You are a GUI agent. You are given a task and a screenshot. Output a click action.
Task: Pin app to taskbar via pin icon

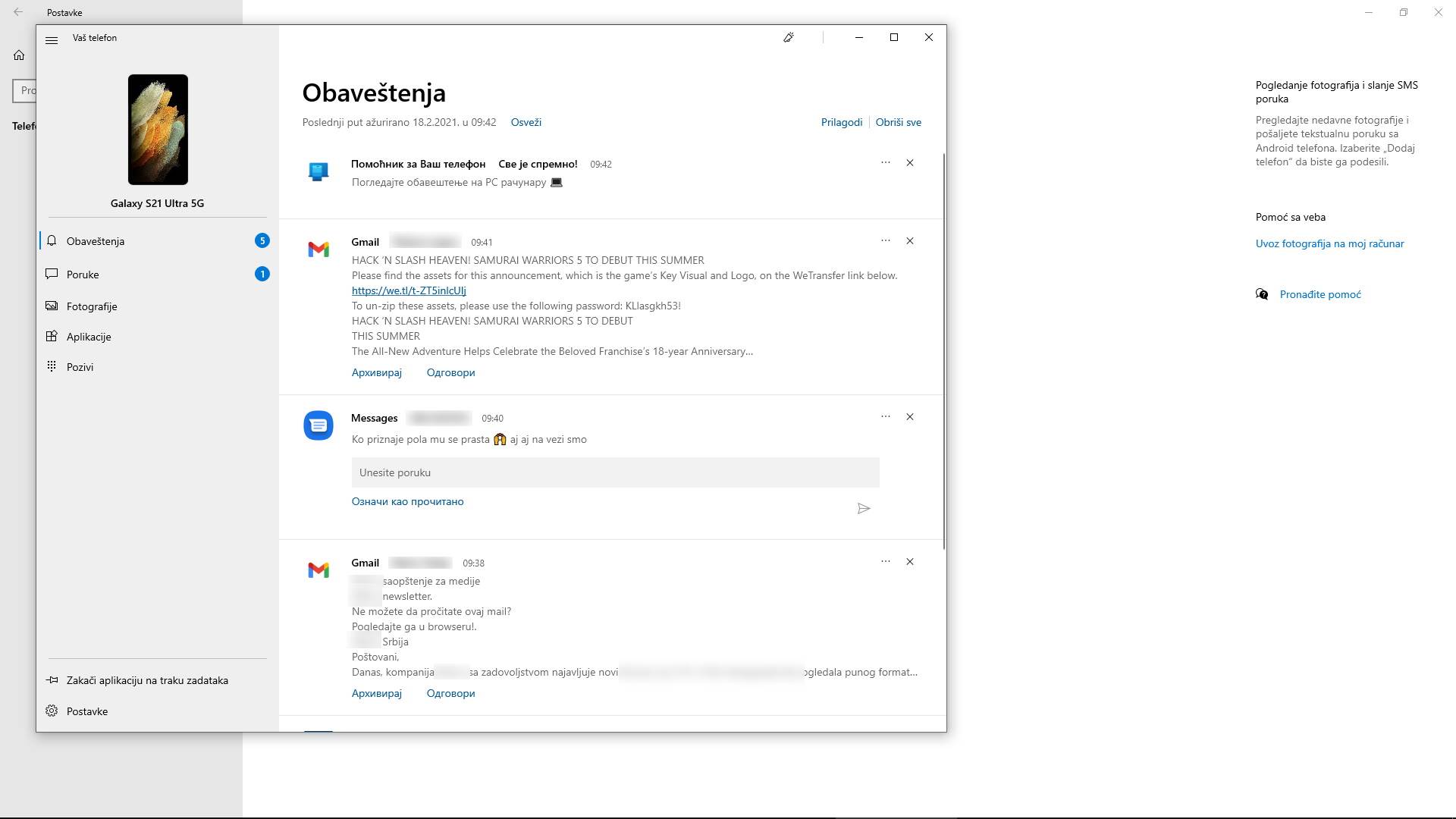point(53,680)
